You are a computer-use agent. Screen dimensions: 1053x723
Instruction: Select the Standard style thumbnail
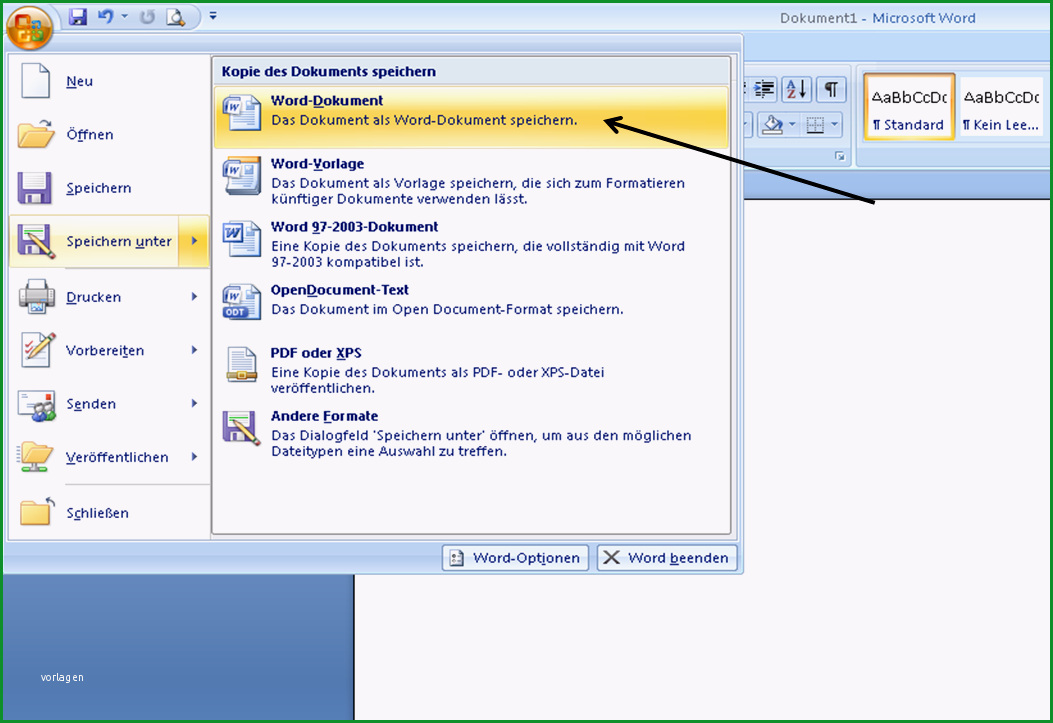click(x=909, y=107)
